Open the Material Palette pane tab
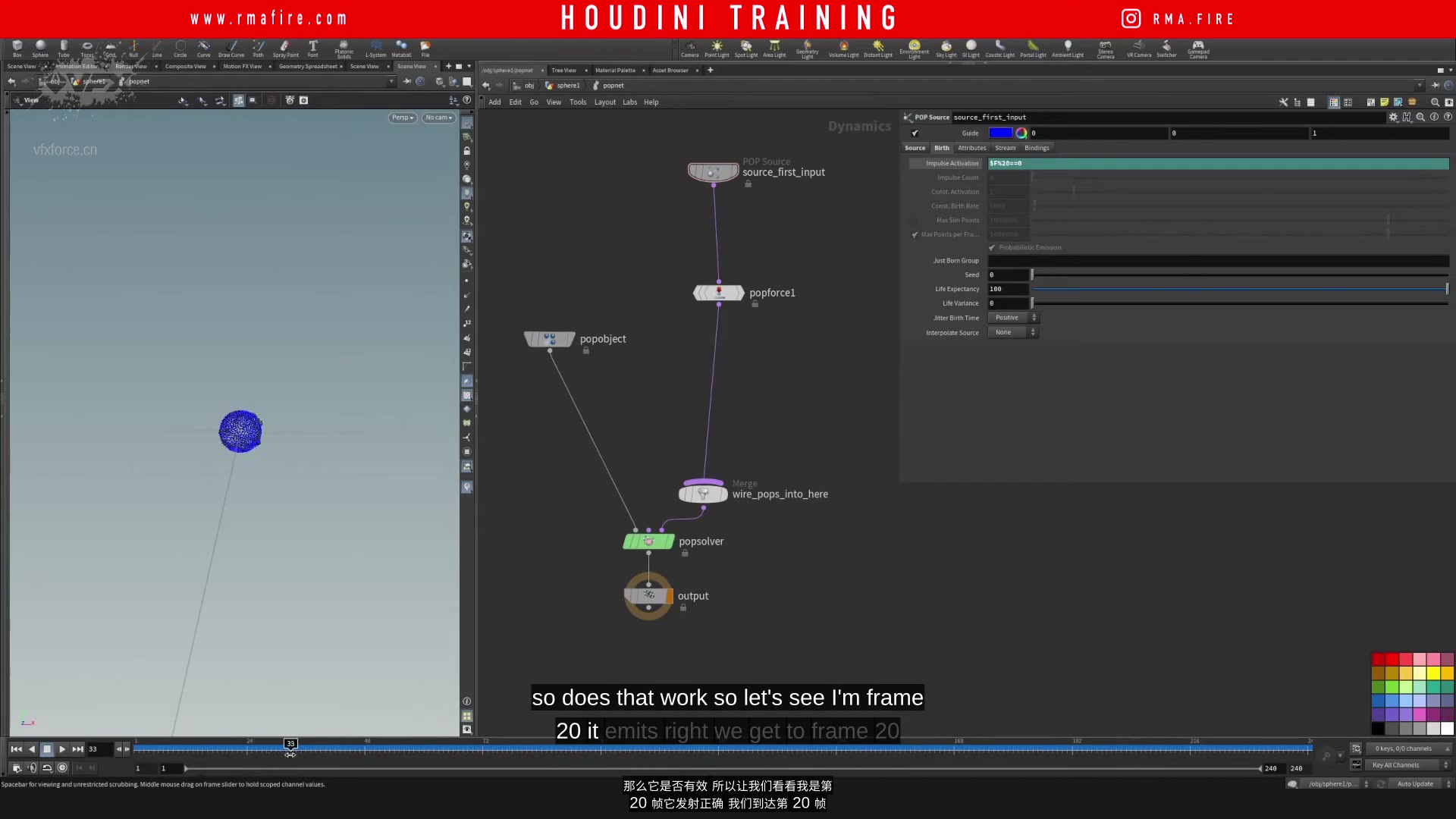Image resolution: width=1456 pixels, height=819 pixels. [615, 71]
